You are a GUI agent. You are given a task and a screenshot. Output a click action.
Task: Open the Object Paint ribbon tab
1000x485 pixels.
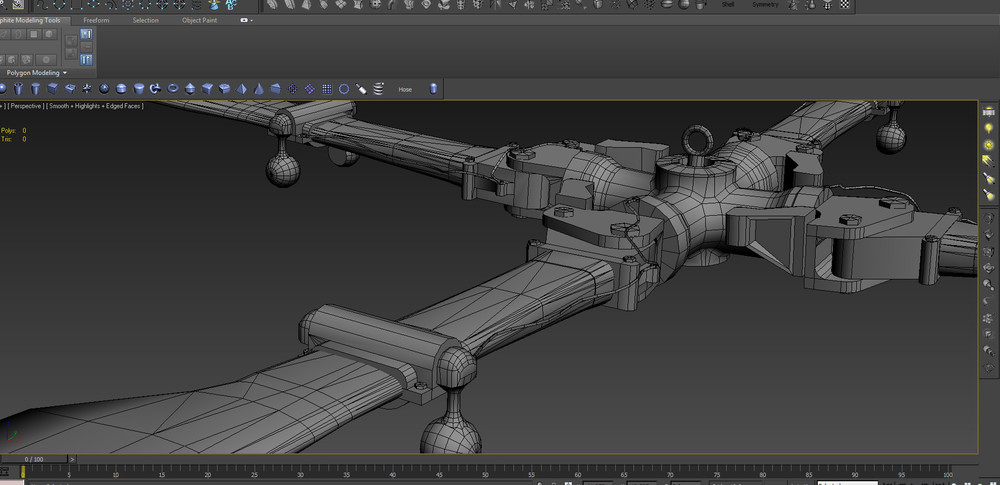click(199, 20)
